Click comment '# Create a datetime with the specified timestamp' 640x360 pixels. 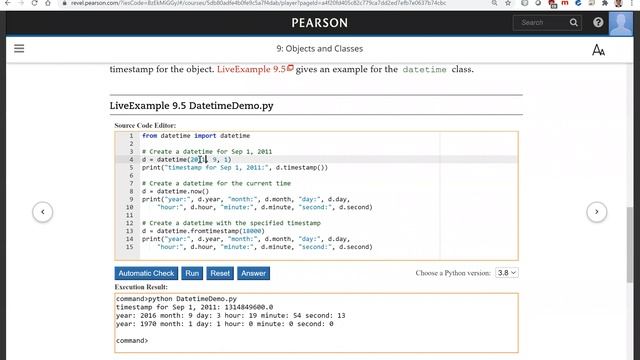coord(231,223)
